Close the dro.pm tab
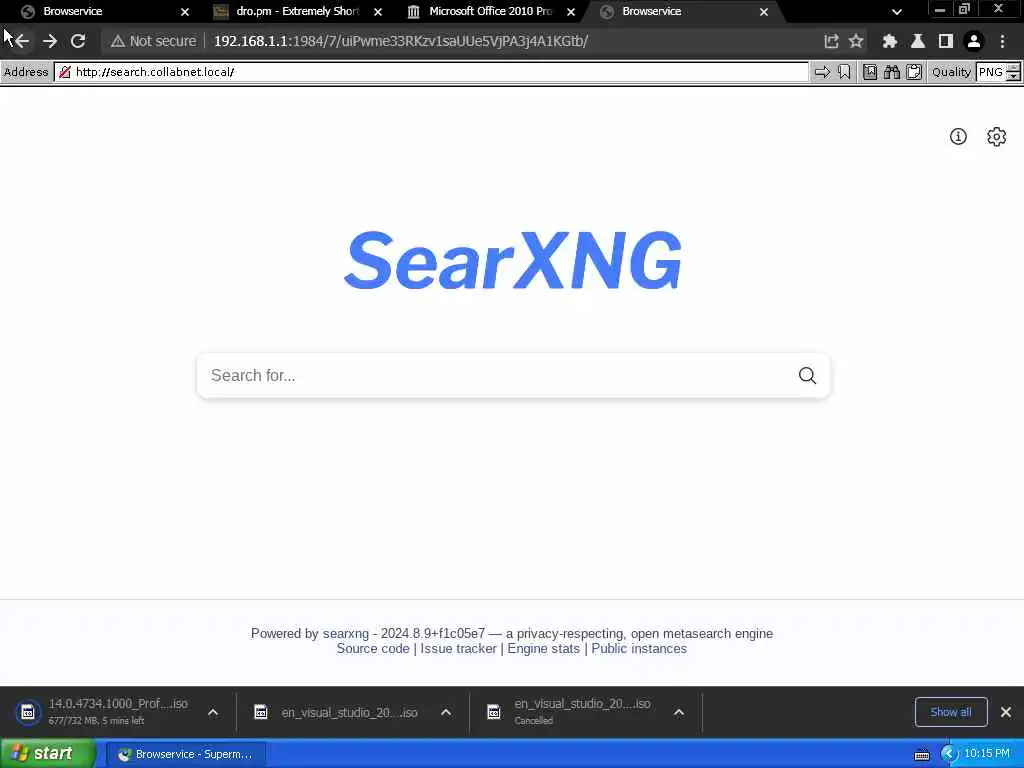Viewport: 1024px width, 768px height. [377, 12]
